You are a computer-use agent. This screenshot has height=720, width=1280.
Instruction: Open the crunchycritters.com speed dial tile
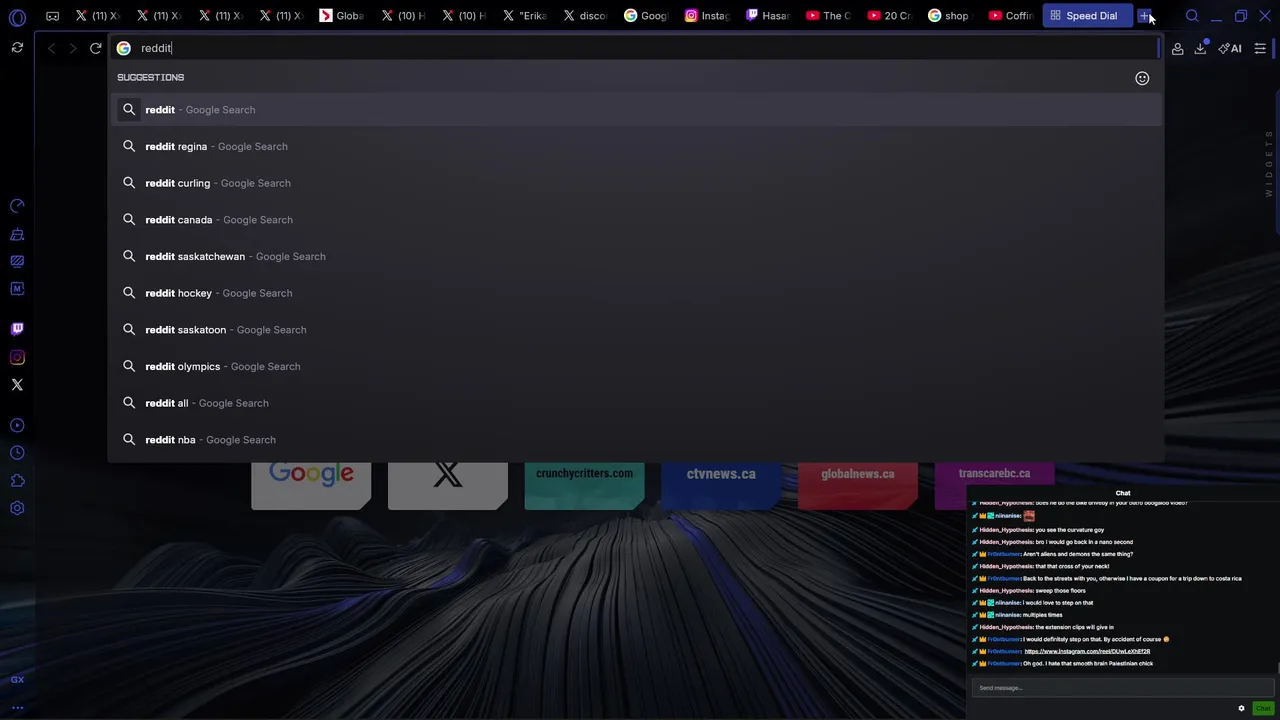[x=584, y=484]
